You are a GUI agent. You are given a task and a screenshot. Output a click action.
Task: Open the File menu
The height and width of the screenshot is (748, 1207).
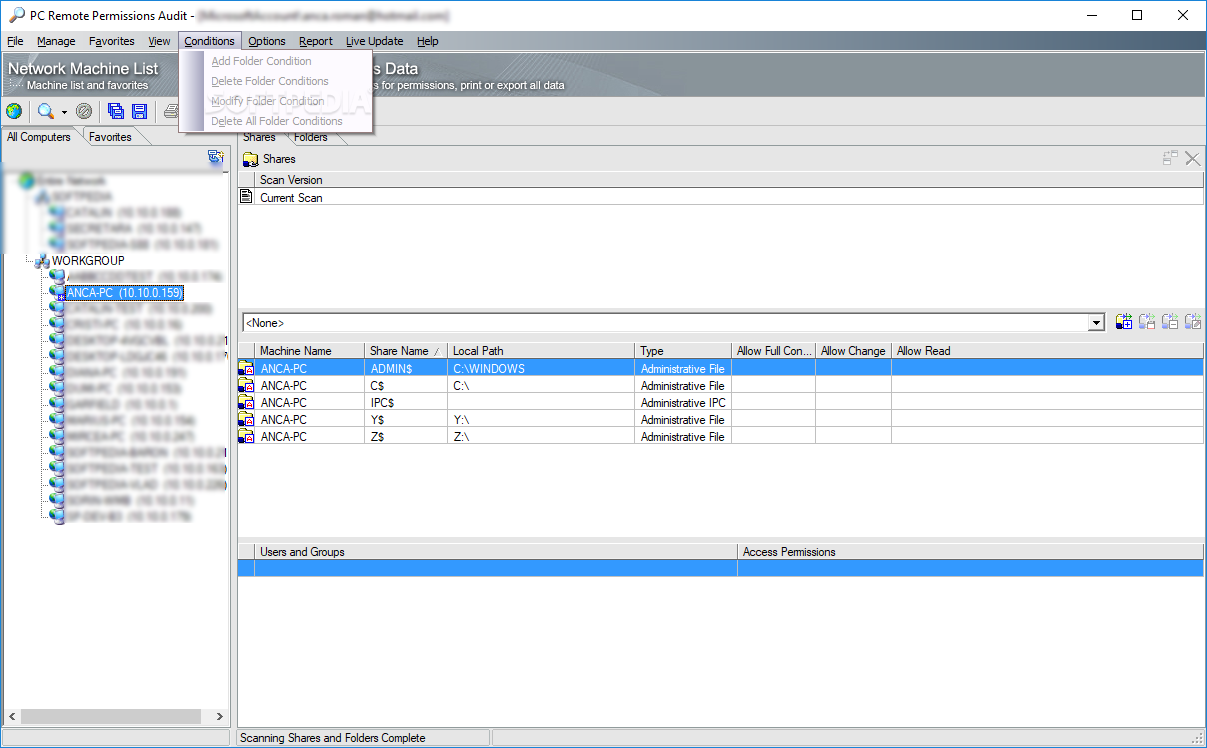[x=15, y=41]
